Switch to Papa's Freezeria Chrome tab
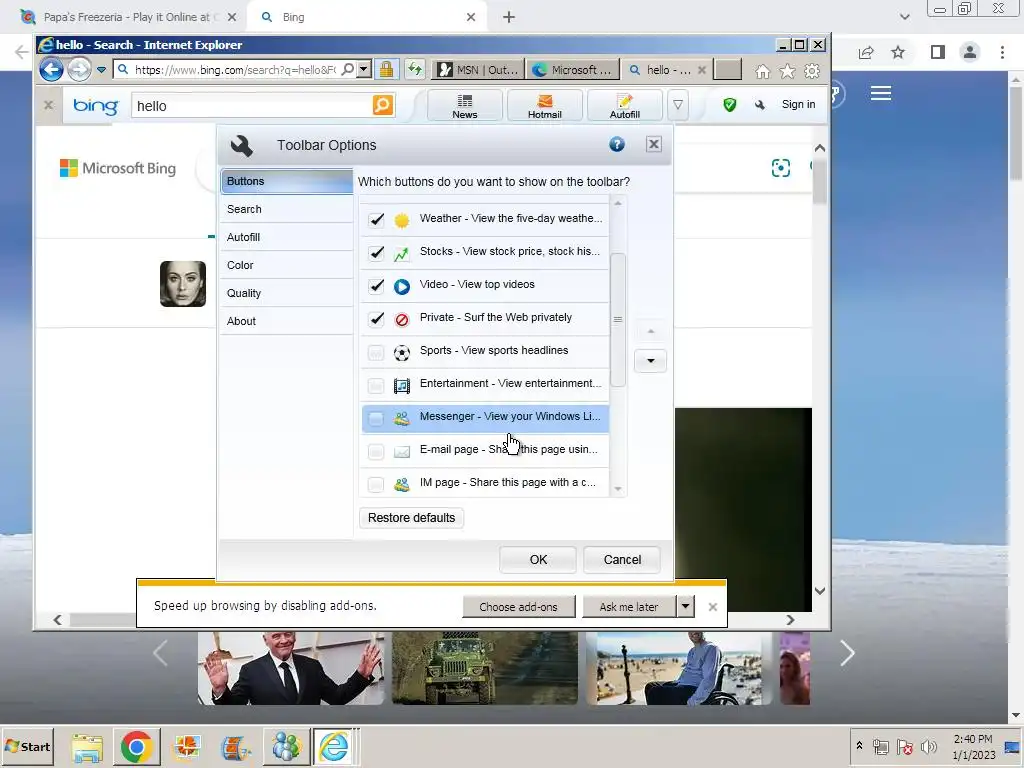The width and height of the screenshot is (1024, 768). (x=129, y=18)
